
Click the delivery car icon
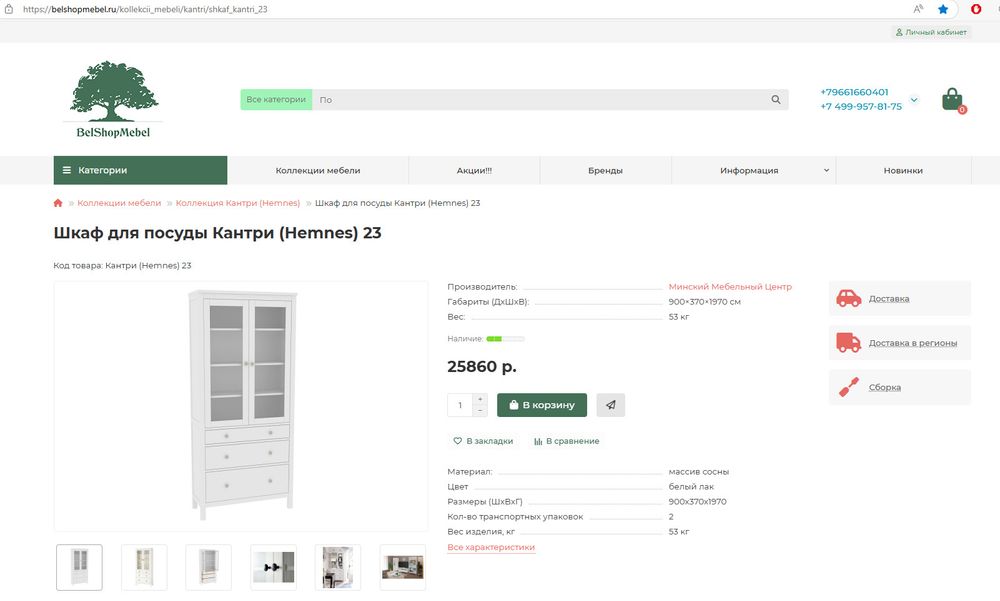[x=848, y=298]
